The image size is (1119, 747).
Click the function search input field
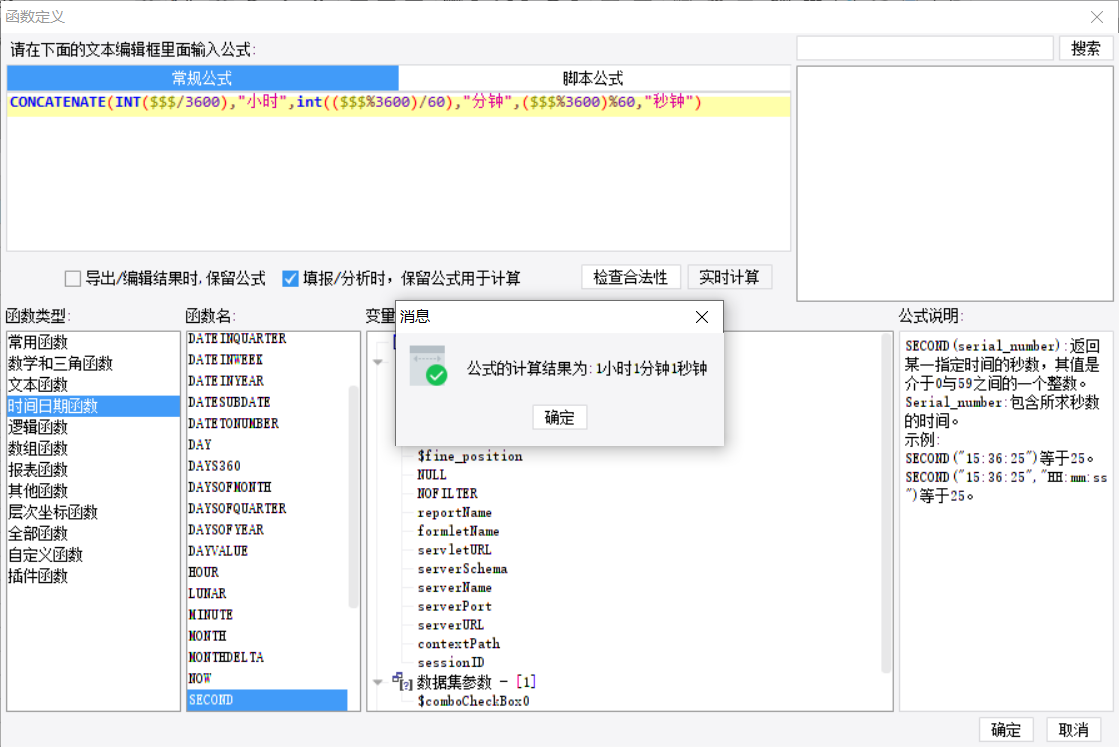[x=925, y=49]
